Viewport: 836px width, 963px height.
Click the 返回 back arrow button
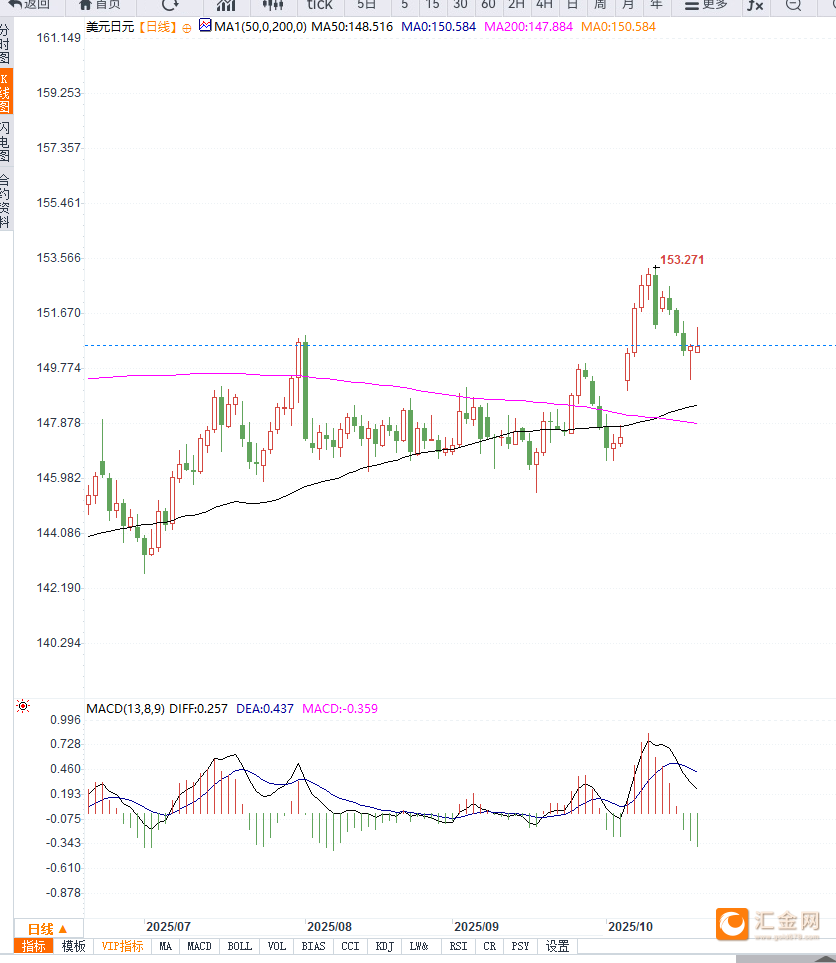coord(30,5)
